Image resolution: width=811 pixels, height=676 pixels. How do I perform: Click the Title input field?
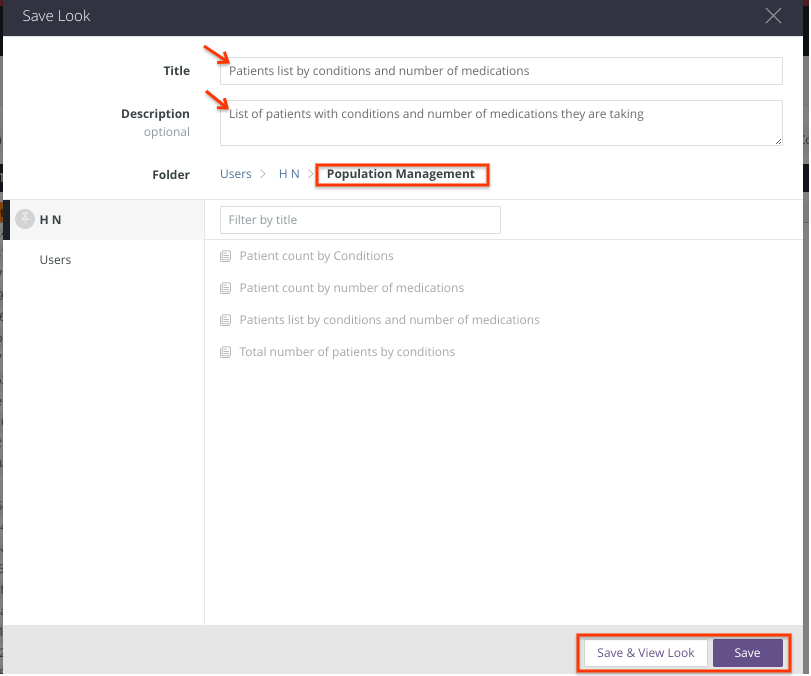pos(500,71)
